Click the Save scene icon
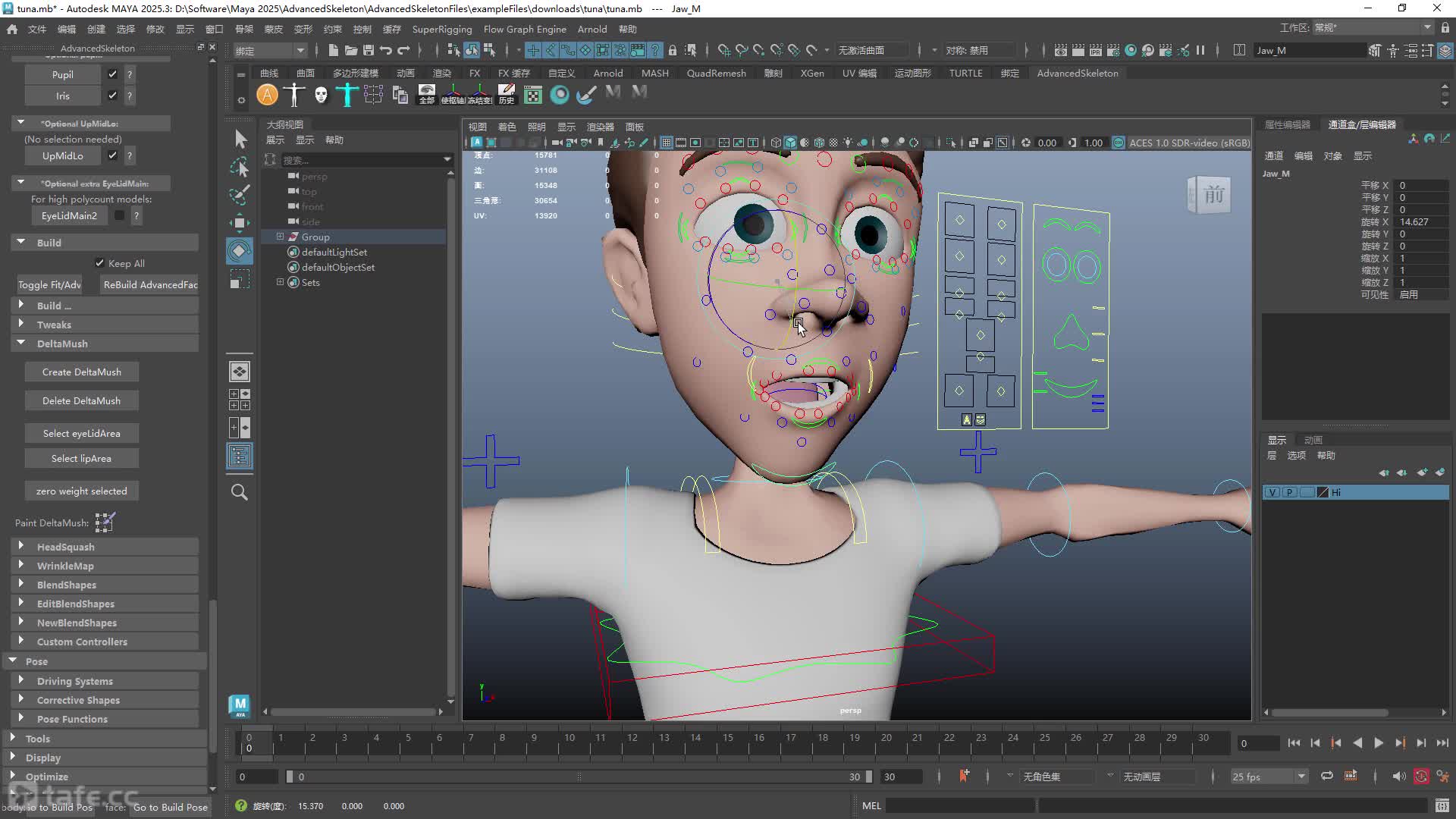 [x=369, y=50]
